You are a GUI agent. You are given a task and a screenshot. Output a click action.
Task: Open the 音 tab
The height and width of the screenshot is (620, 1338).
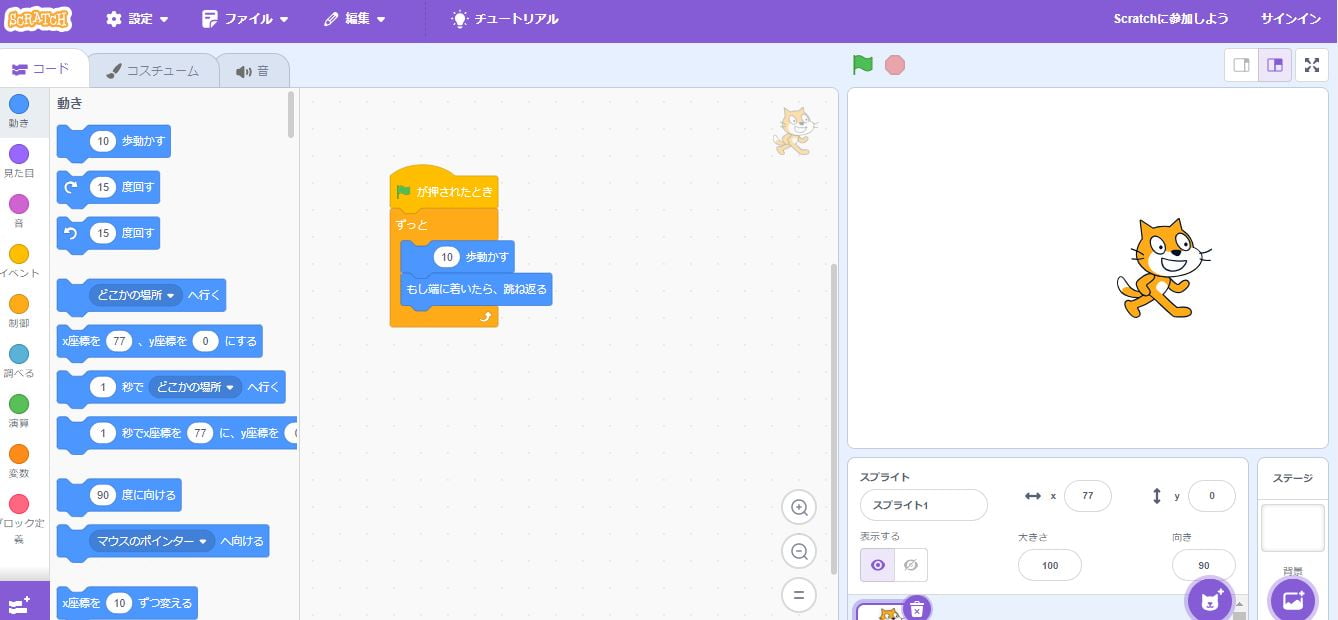click(253, 71)
